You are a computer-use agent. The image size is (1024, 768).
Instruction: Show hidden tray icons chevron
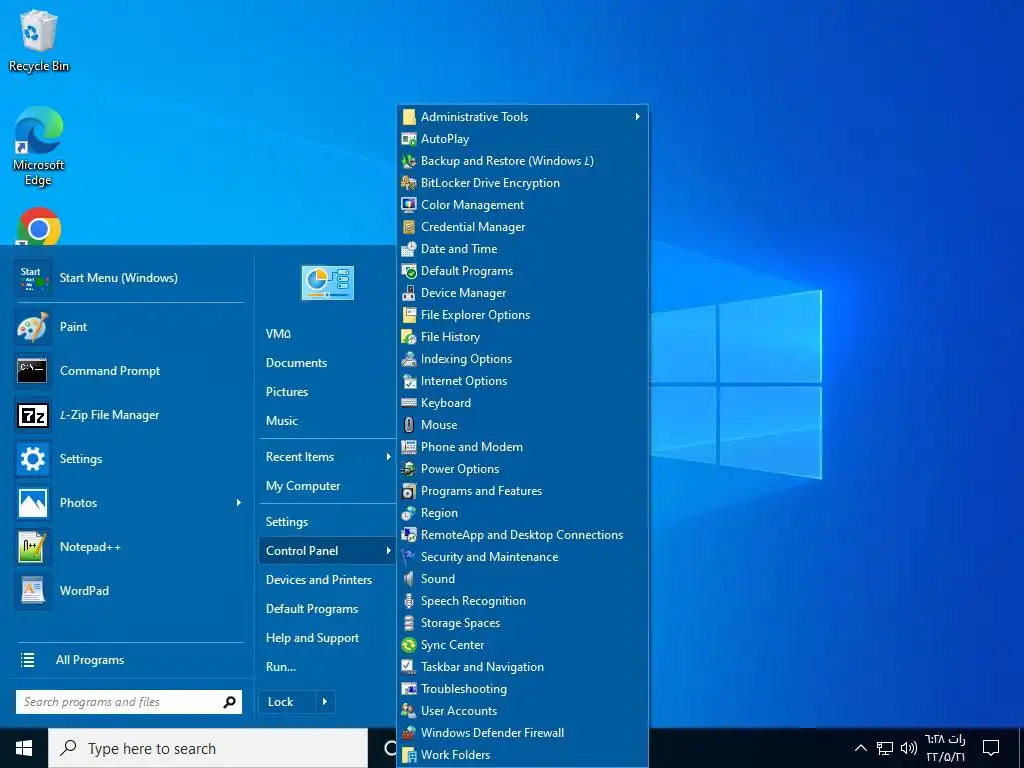click(861, 748)
